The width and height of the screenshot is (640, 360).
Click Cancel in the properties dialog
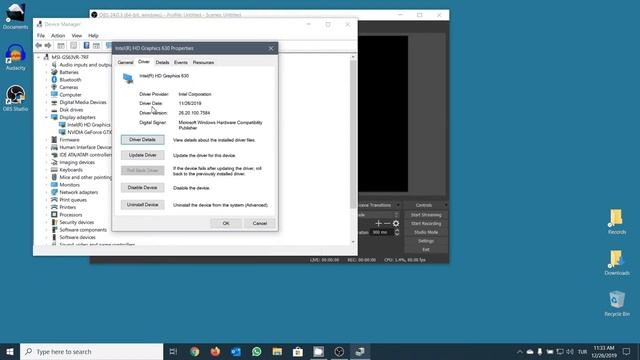click(x=260, y=223)
